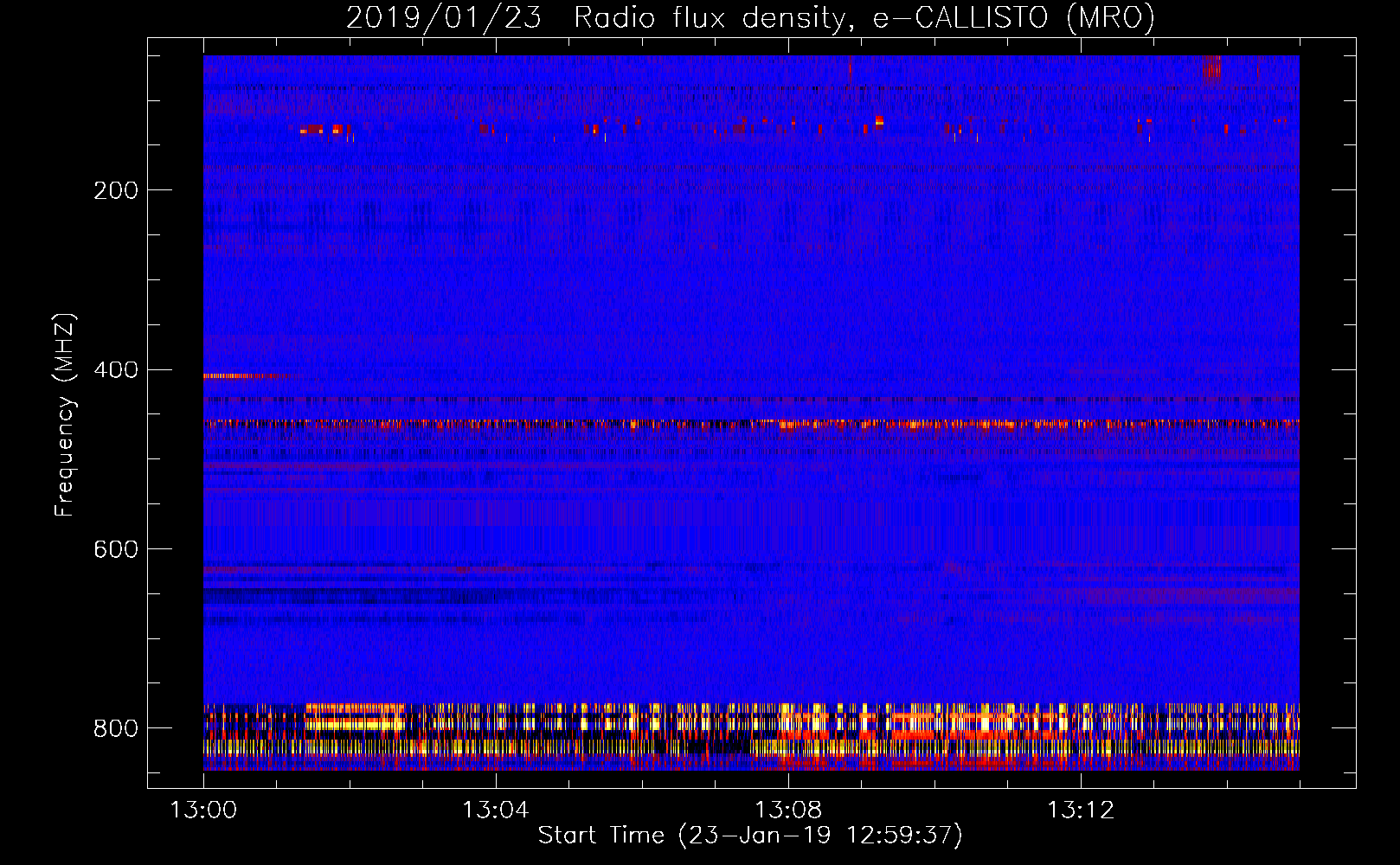The image size is (1400, 865).
Task: Click the 13:08 time tick label
Action: coord(788,811)
